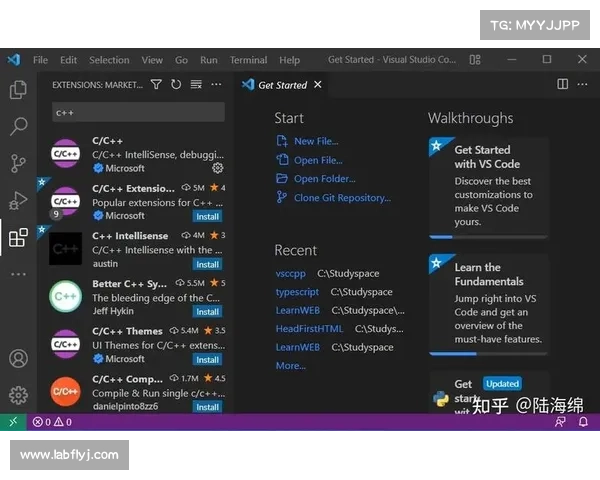Image resolution: width=600 pixels, height=480 pixels.
Task: Open recent vsccpp workspace
Action: click(291, 274)
